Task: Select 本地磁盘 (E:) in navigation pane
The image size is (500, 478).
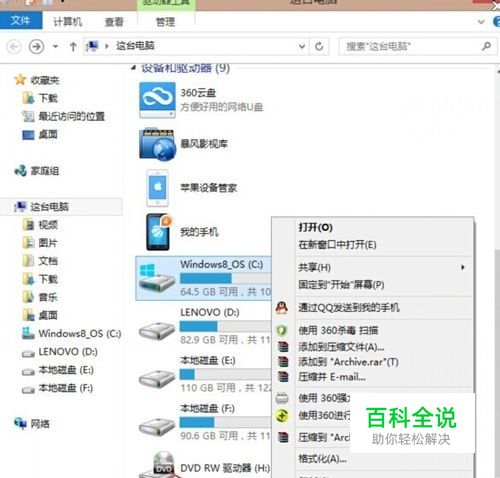Action: click(x=66, y=369)
